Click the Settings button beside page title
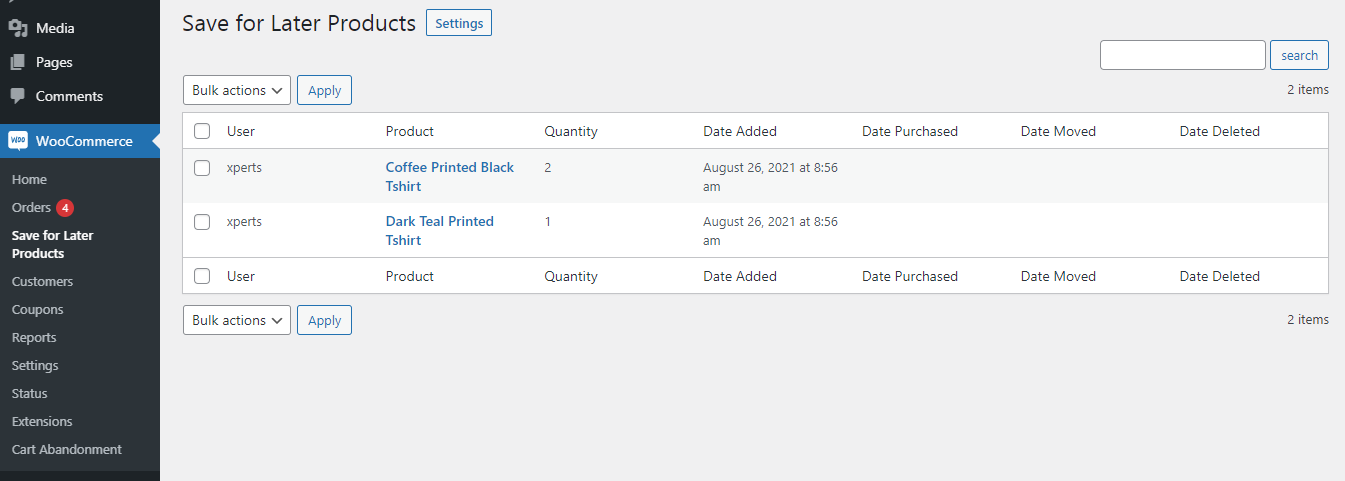Viewport: 1345px width, 481px height. click(459, 23)
